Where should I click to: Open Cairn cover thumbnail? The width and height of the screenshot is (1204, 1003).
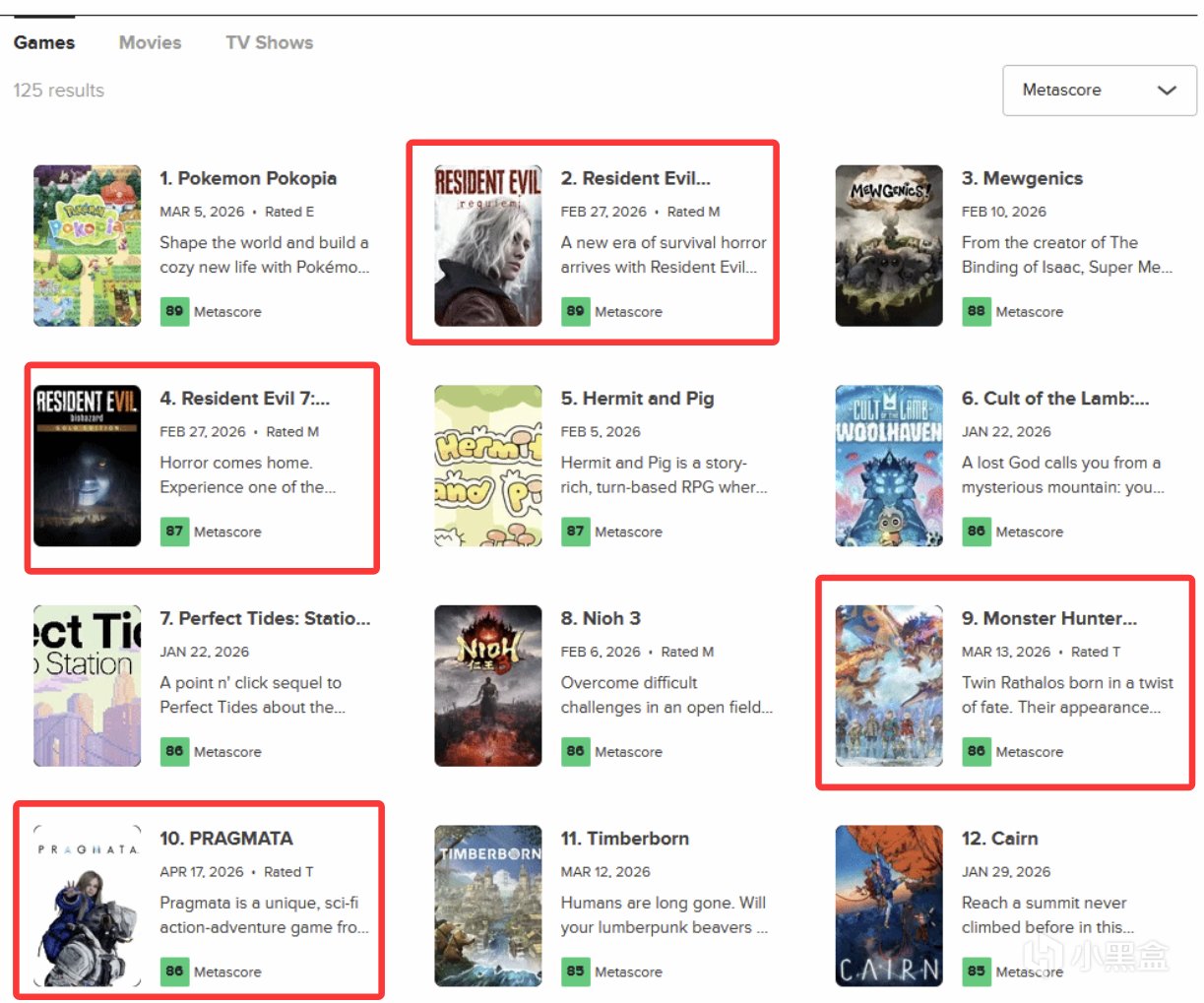click(889, 906)
